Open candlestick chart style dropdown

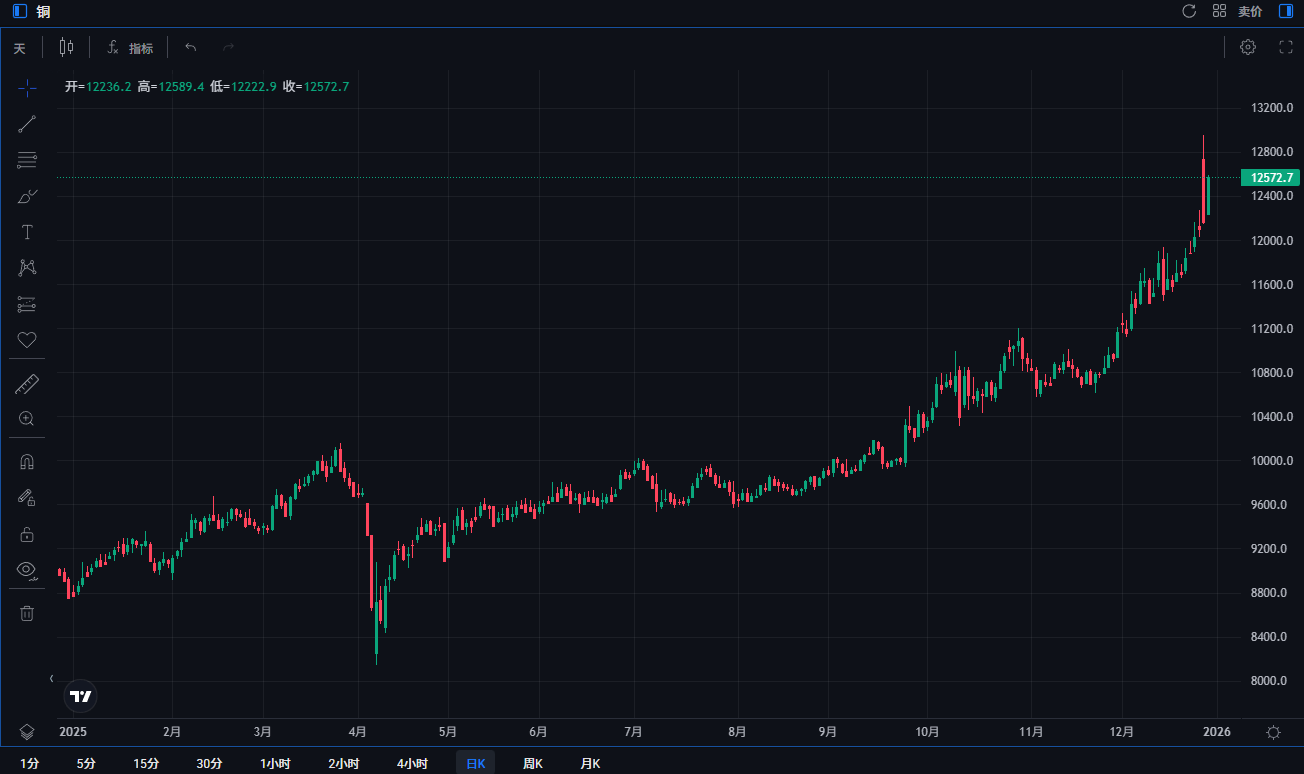click(x=66, y=47)
